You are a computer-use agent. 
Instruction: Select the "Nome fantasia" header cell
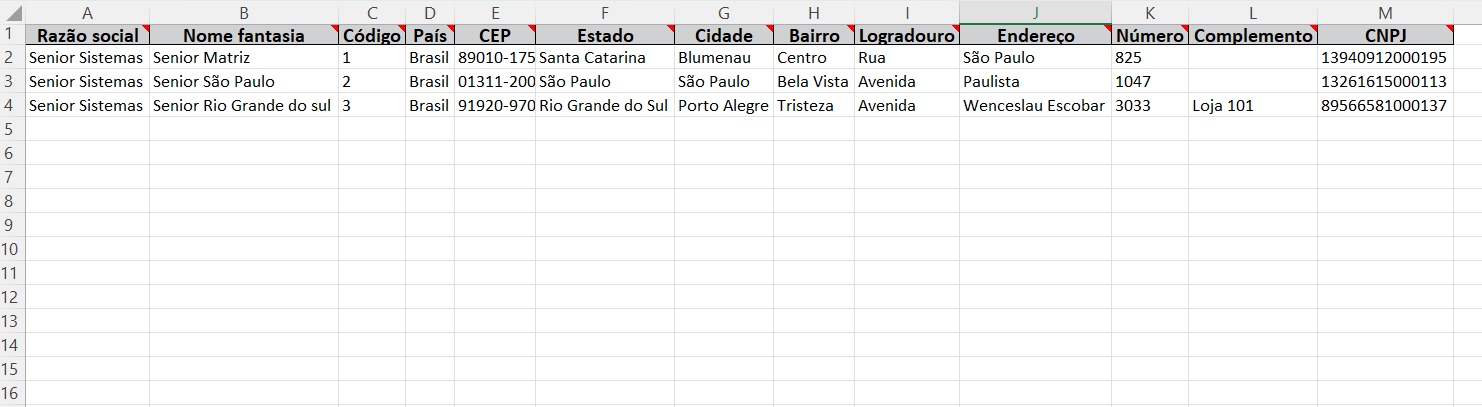(x=243, y=35)
